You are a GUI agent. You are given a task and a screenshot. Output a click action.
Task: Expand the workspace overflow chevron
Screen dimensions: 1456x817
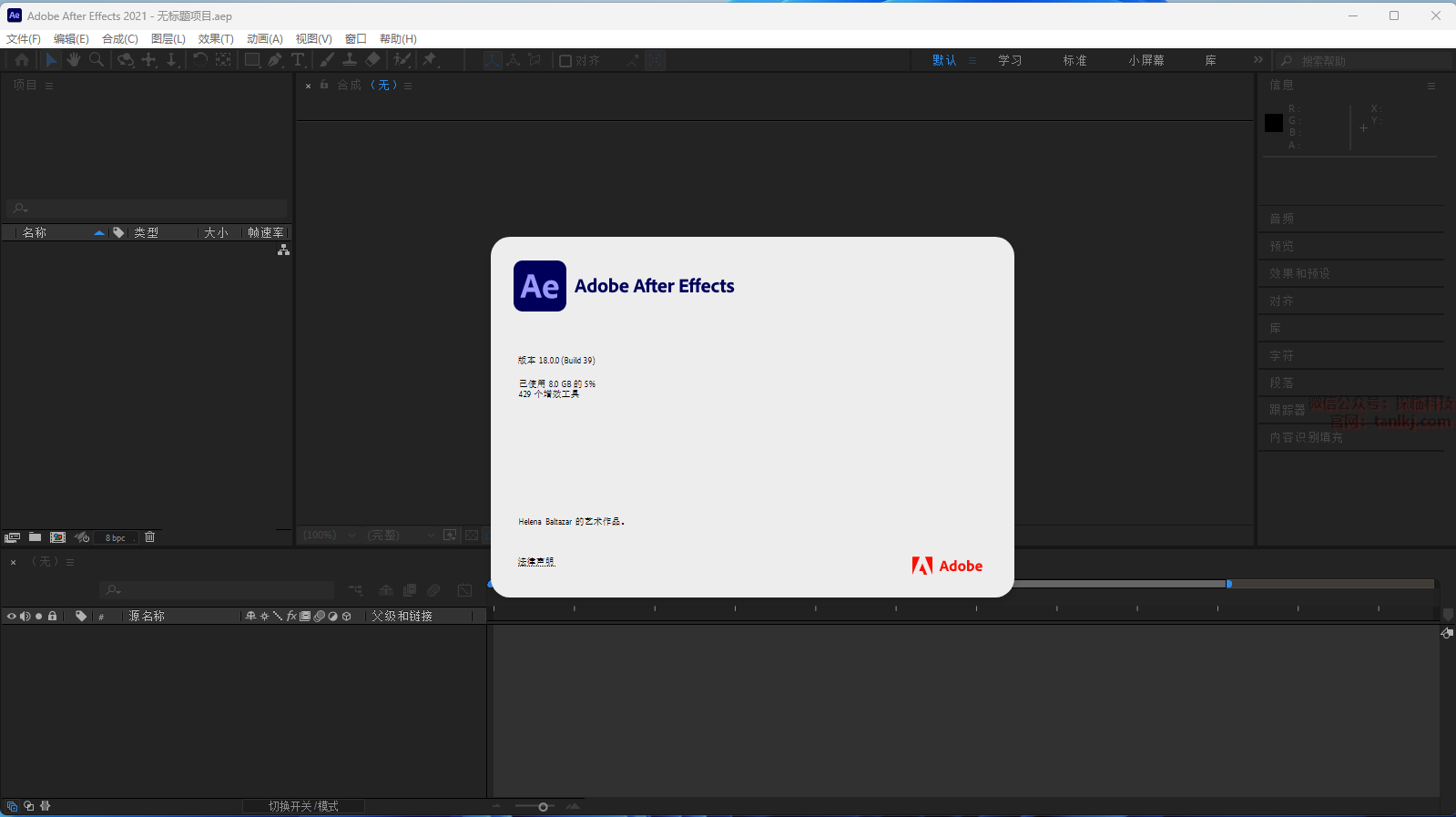coord(1258,60)
